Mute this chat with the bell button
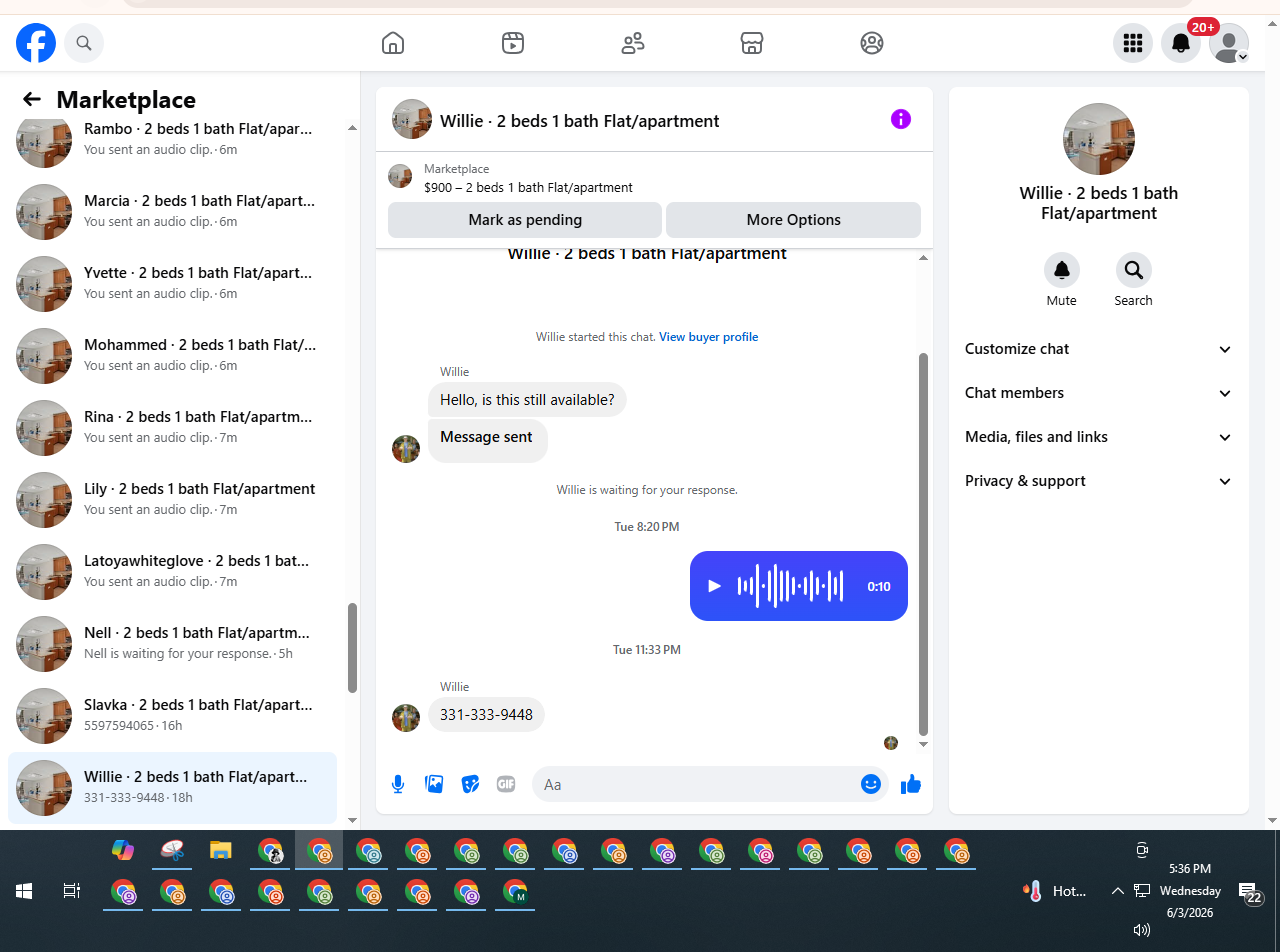 pyautogui.click(x=1062, y=270)
